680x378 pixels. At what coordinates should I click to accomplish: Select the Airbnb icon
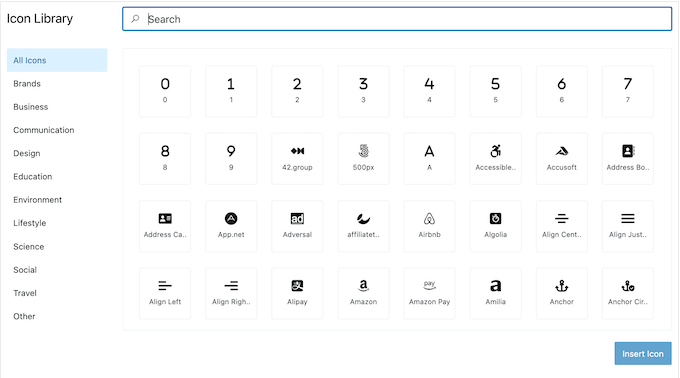pos(429,226)
